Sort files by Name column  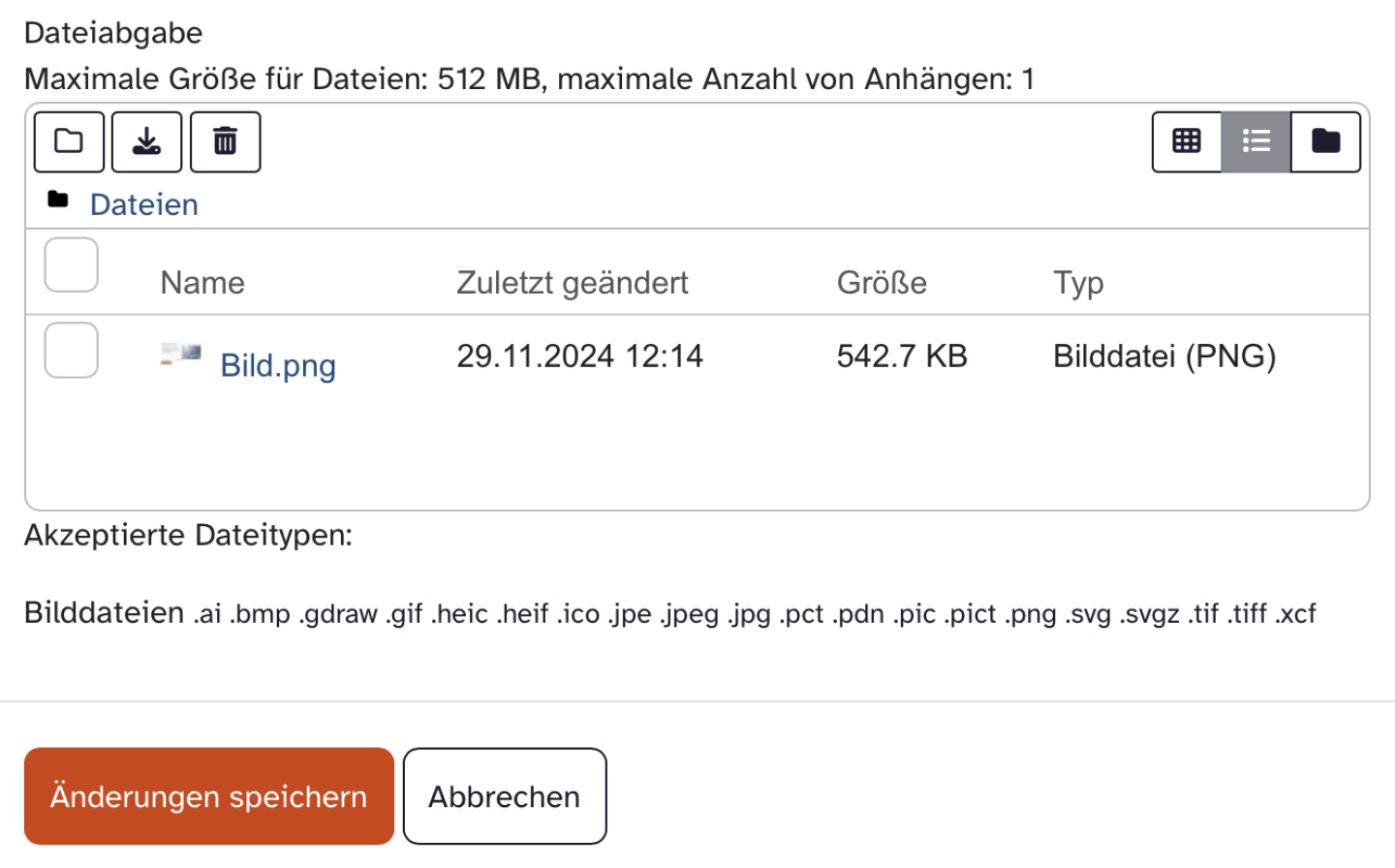202,282
